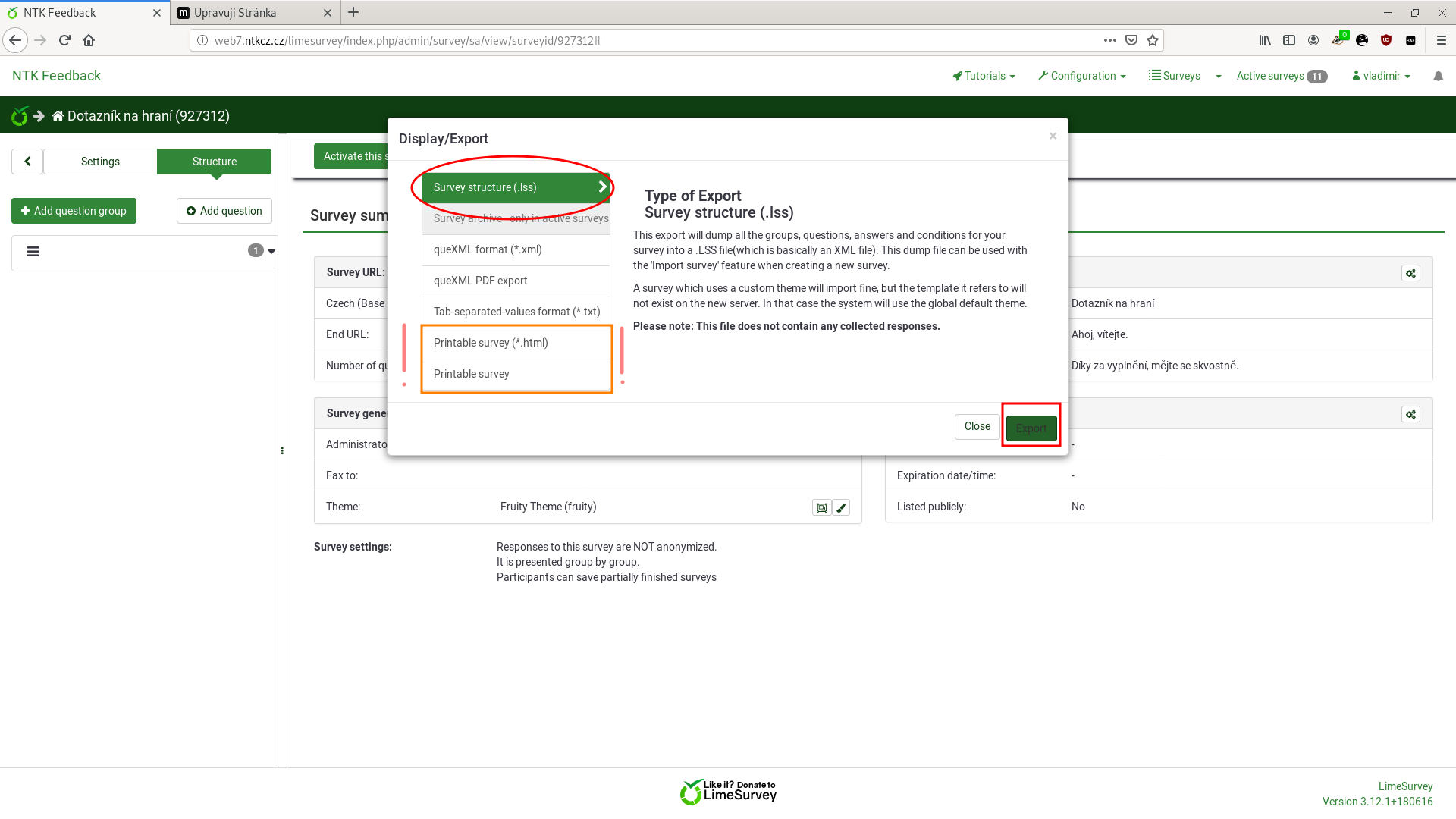Collapse sidebar with back arrow button
The image size is (1456, 819).
[x=27, y=162]
